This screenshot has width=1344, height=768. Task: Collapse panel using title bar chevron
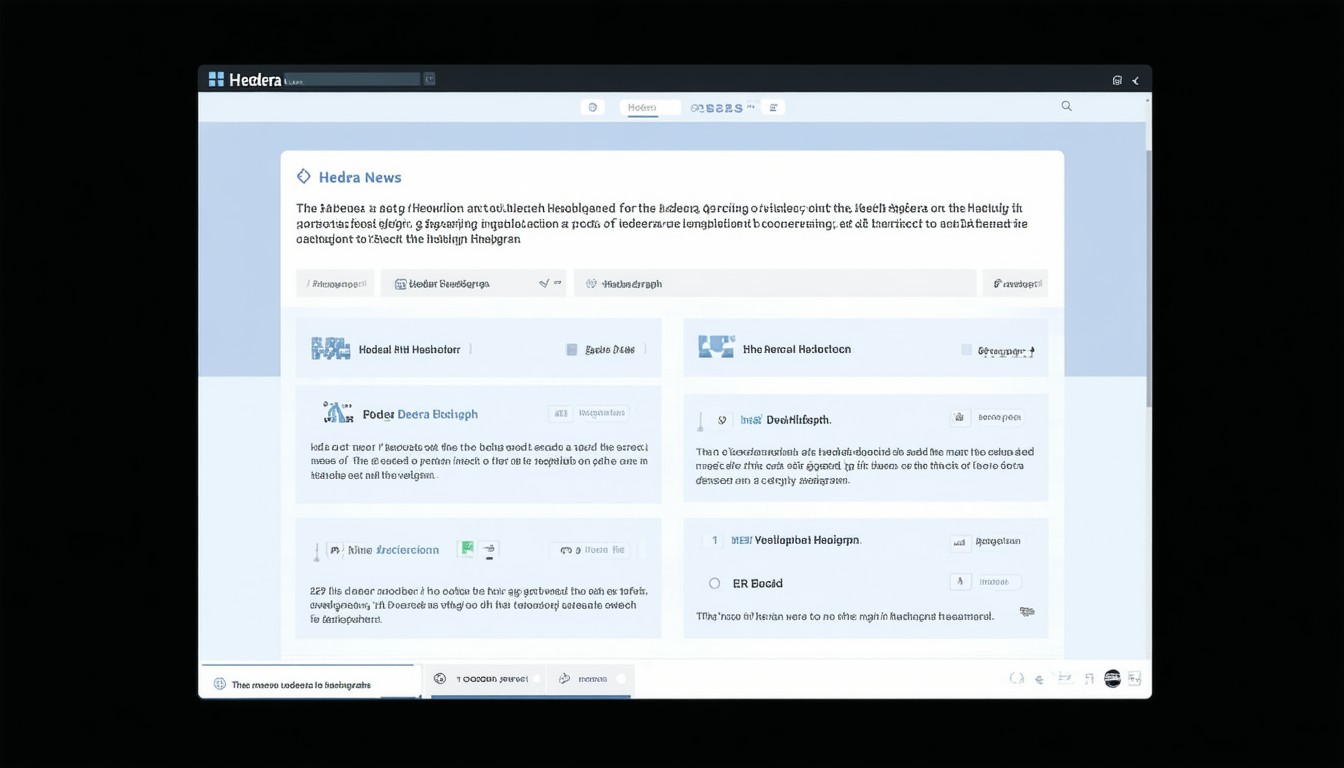click(x=1135, y=81)
